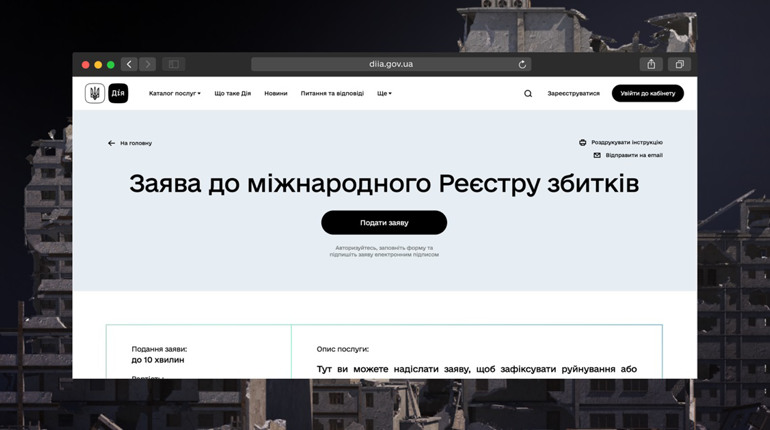Reload the page with the refresh icon
This screenshot has width=770, height=430.
coord(522,64)
